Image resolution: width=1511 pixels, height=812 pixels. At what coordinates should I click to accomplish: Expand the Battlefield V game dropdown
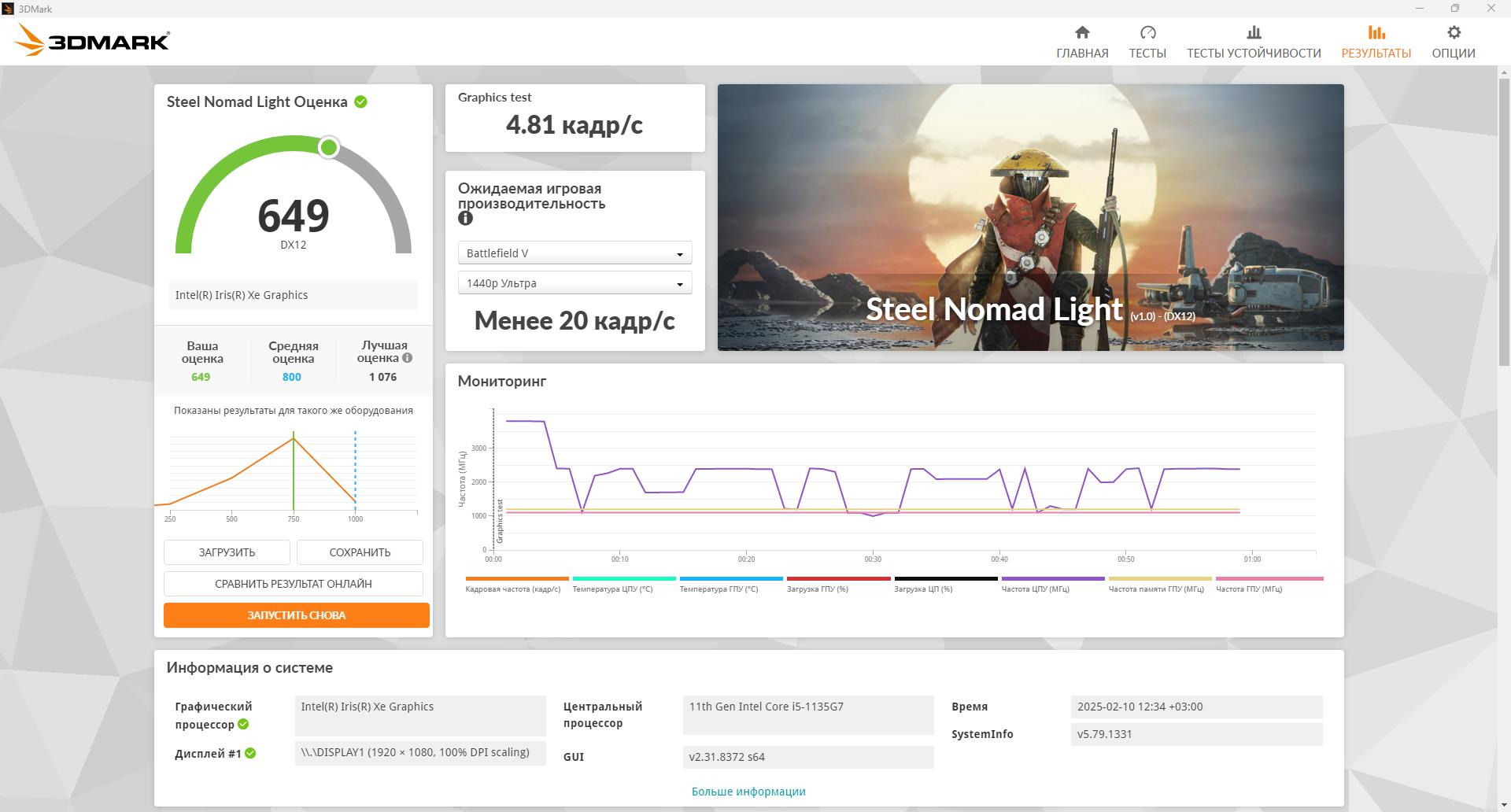(574, 253)
